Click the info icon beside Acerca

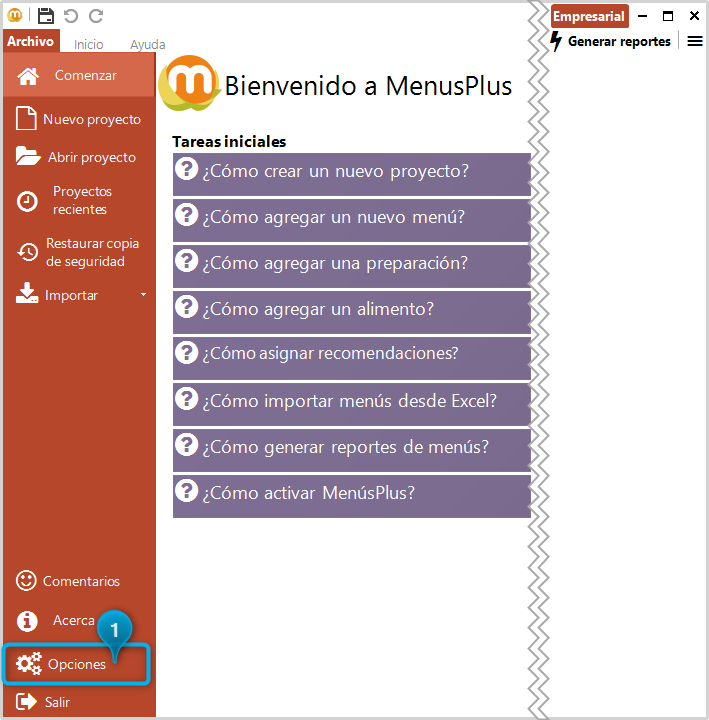[27, 621]
